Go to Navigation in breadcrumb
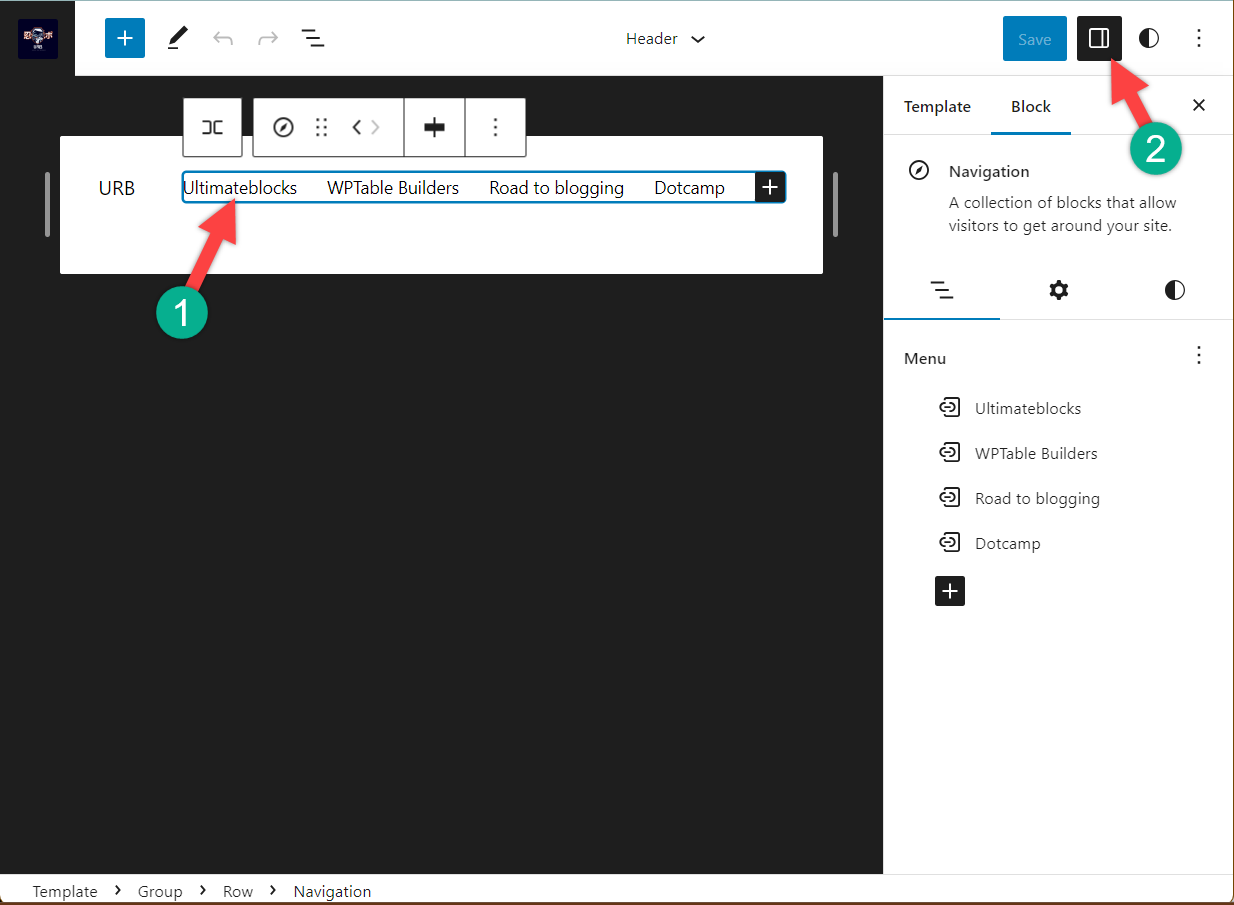This screenshot has height=905, width=1234. tap(332, 891)
